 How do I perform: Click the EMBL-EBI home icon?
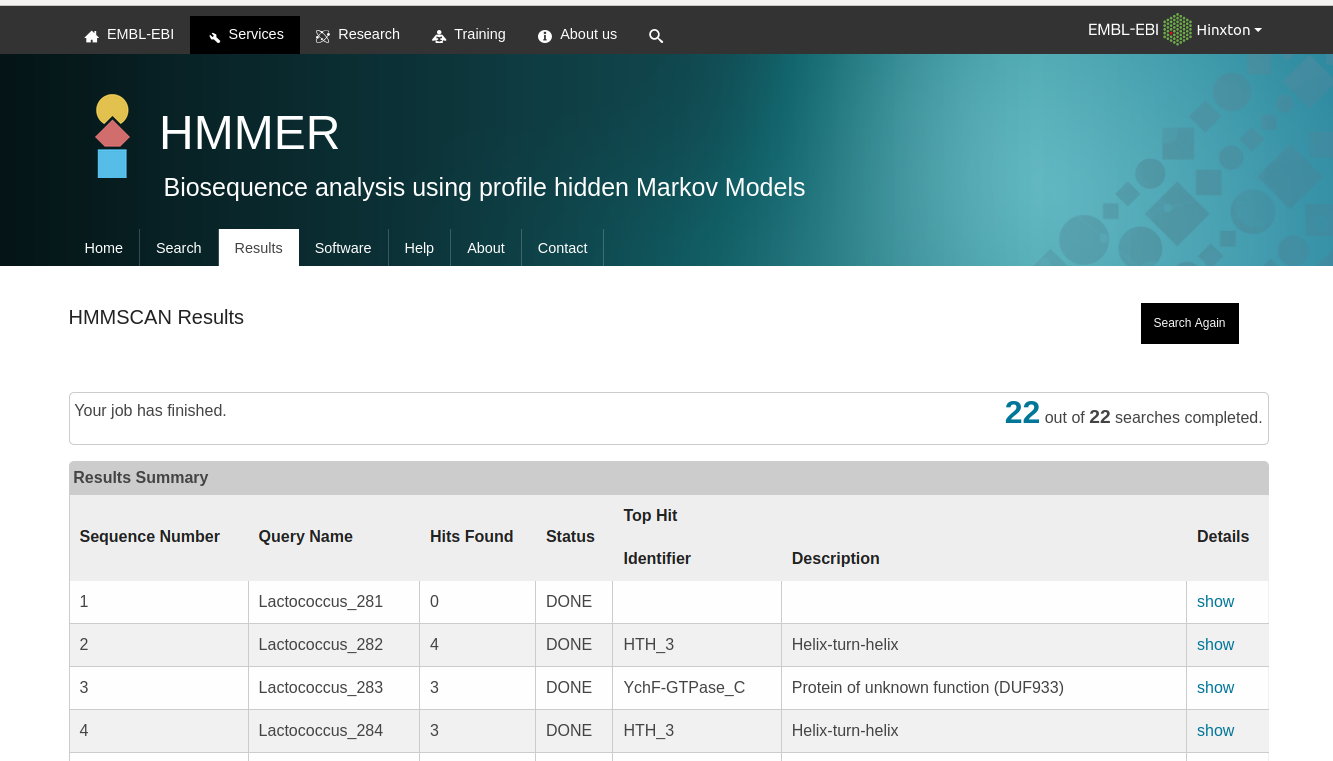(92, 36)
